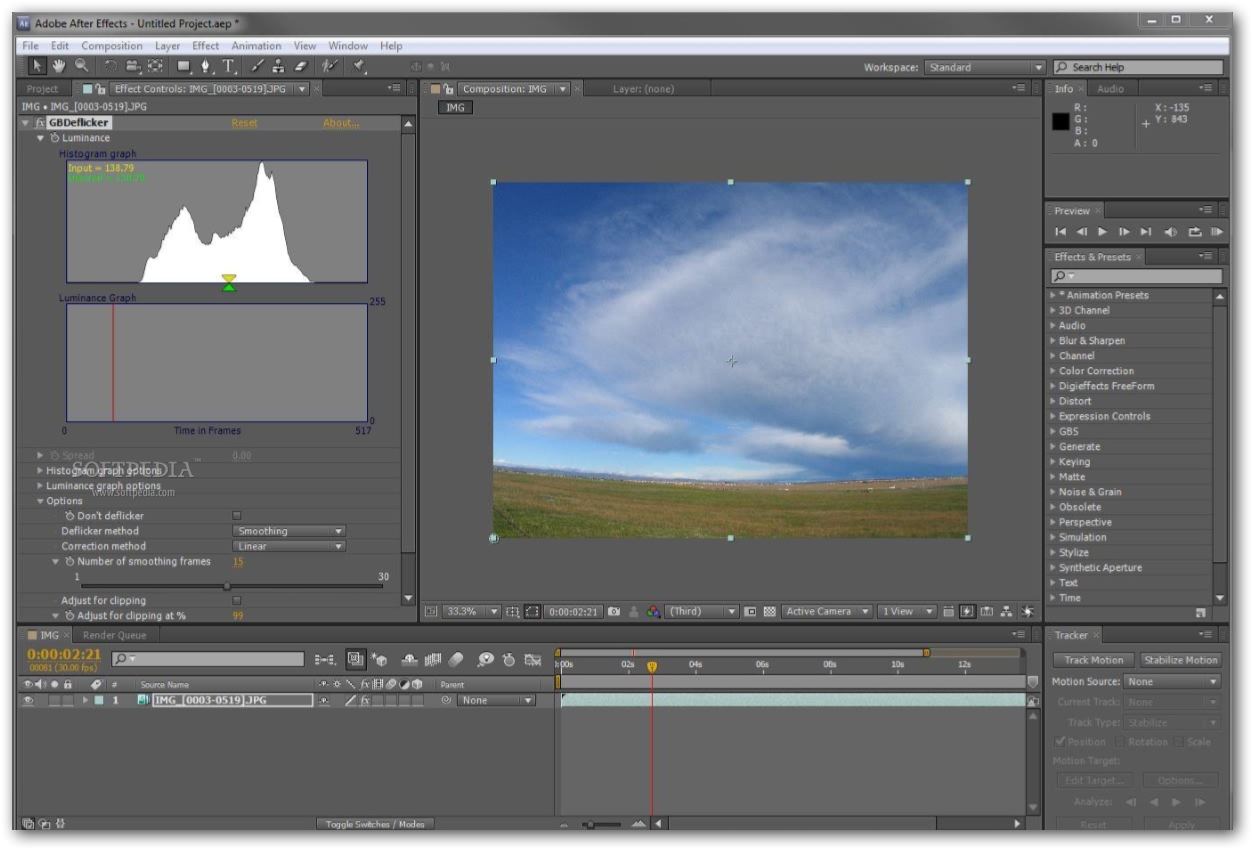Select the Rectangle shape tool
The width and height of the screenshot is (1253, 850).
pos(184,67)
